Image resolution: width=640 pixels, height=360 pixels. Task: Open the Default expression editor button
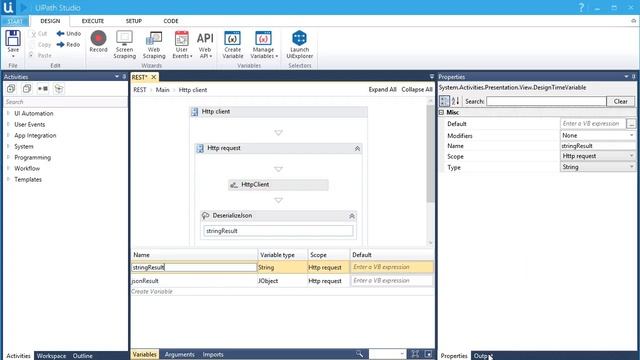(631, 123)
